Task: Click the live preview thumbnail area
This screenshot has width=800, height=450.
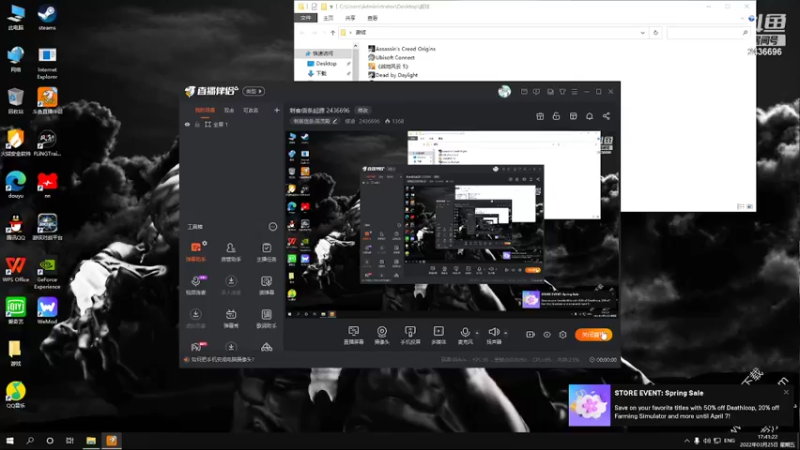Action: [x=452, y=224]
